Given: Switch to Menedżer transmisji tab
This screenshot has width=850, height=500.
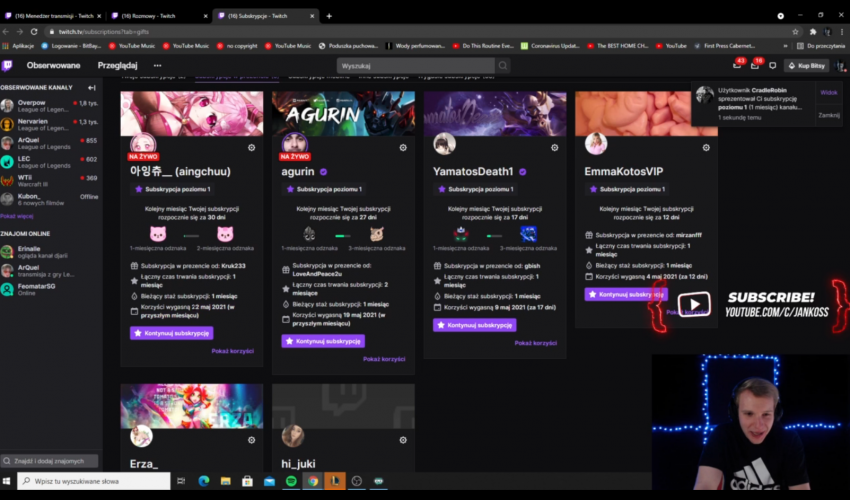Looking at the screenshot, I should (x=53, y=16).
